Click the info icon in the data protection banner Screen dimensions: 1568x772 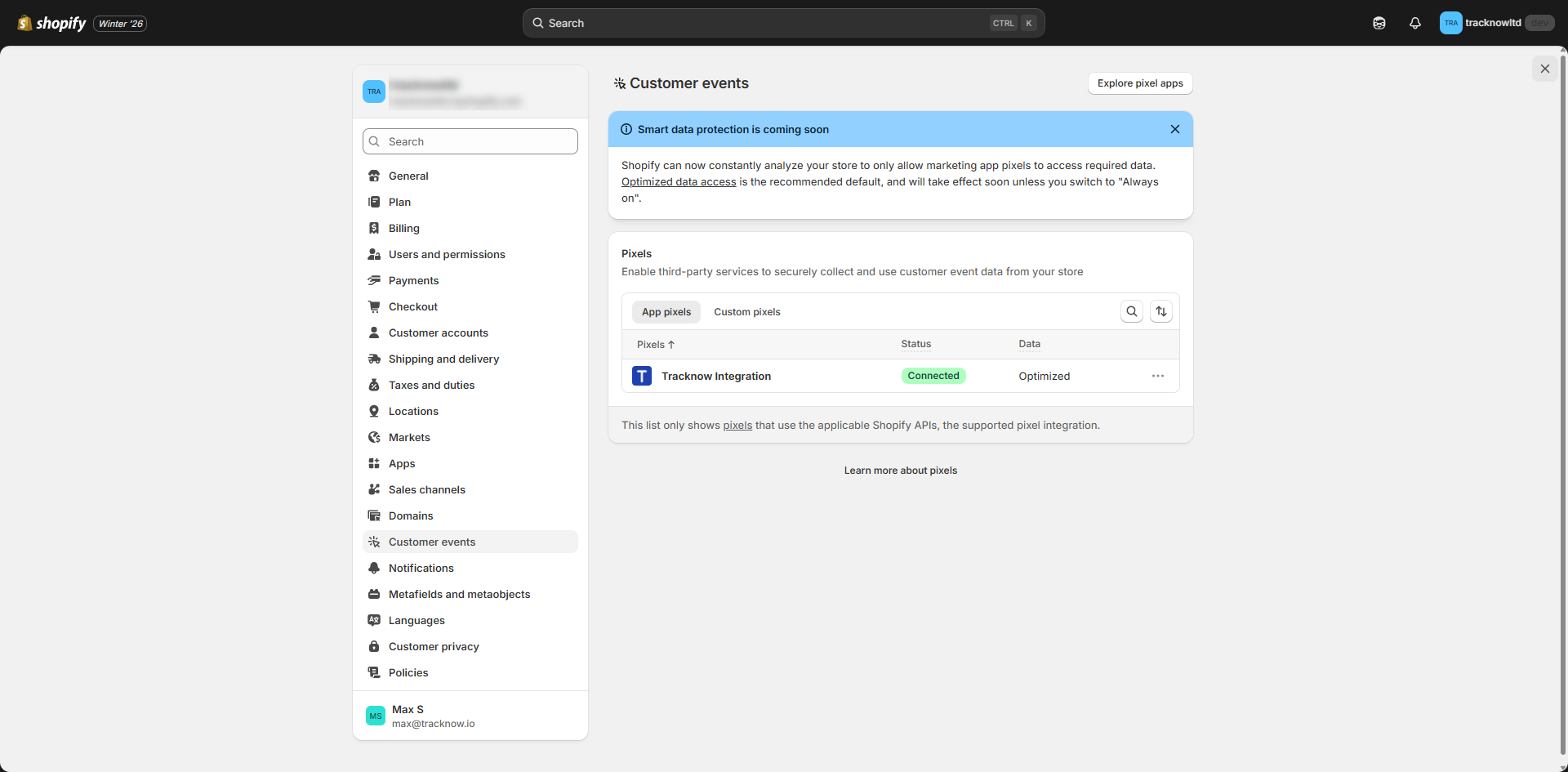click(626, 129)
